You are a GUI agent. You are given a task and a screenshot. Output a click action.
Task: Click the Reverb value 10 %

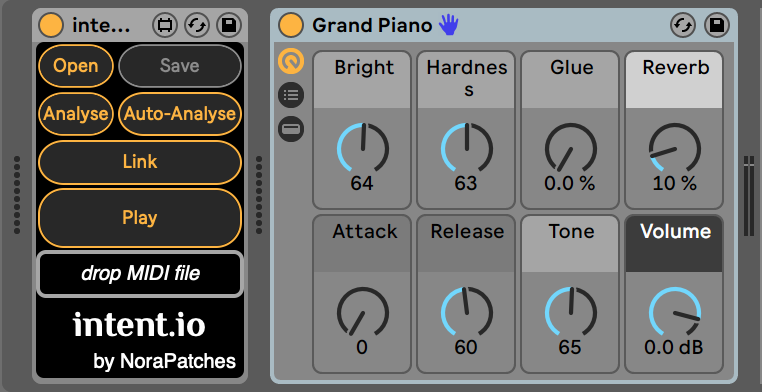675,184
